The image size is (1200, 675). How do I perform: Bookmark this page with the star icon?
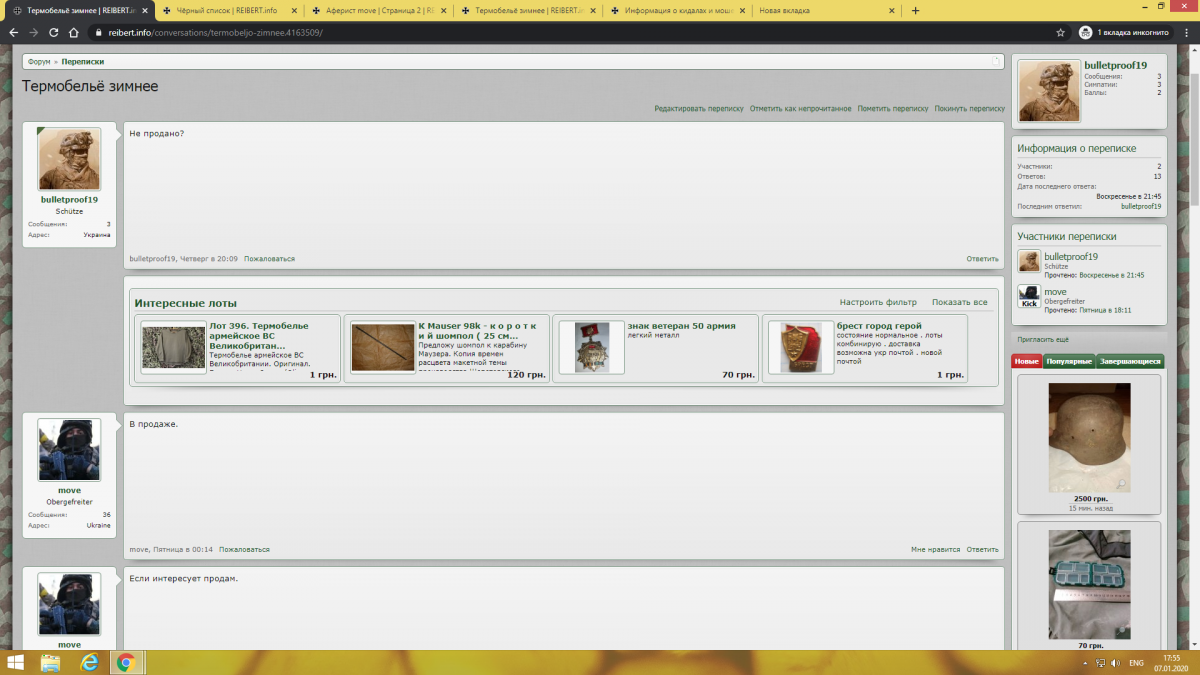pyautogui.click(x=1060, y=32)
